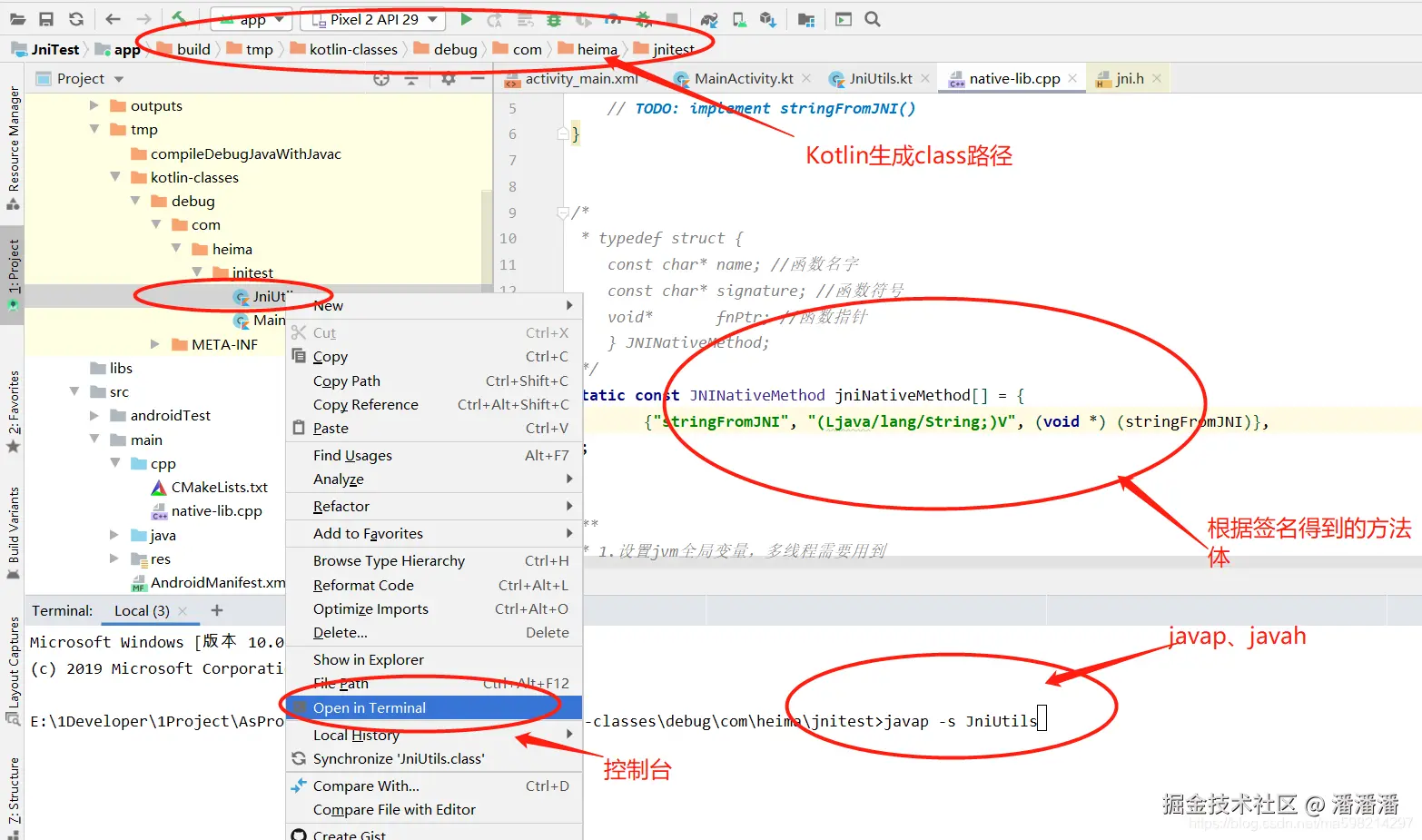Screen dimensions: 1422x840
Task: Open the SDK Manager icon
Action: coord(768,19)
